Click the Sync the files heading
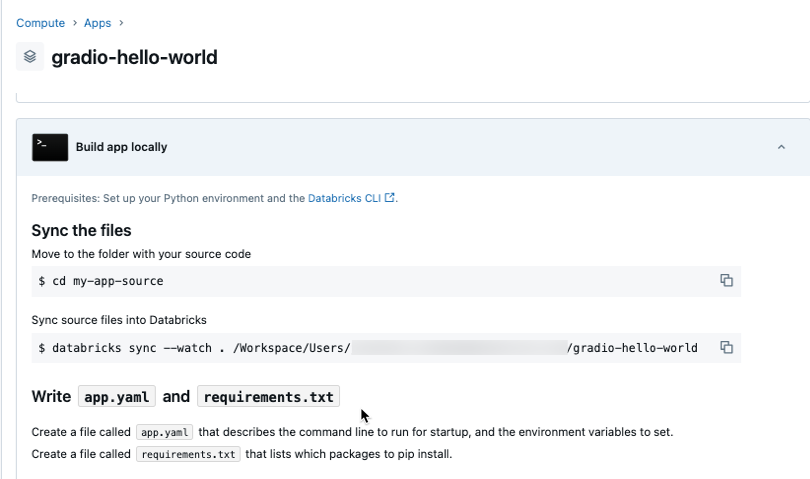Viewport: 810px width, 479px height. coord(81,231)
